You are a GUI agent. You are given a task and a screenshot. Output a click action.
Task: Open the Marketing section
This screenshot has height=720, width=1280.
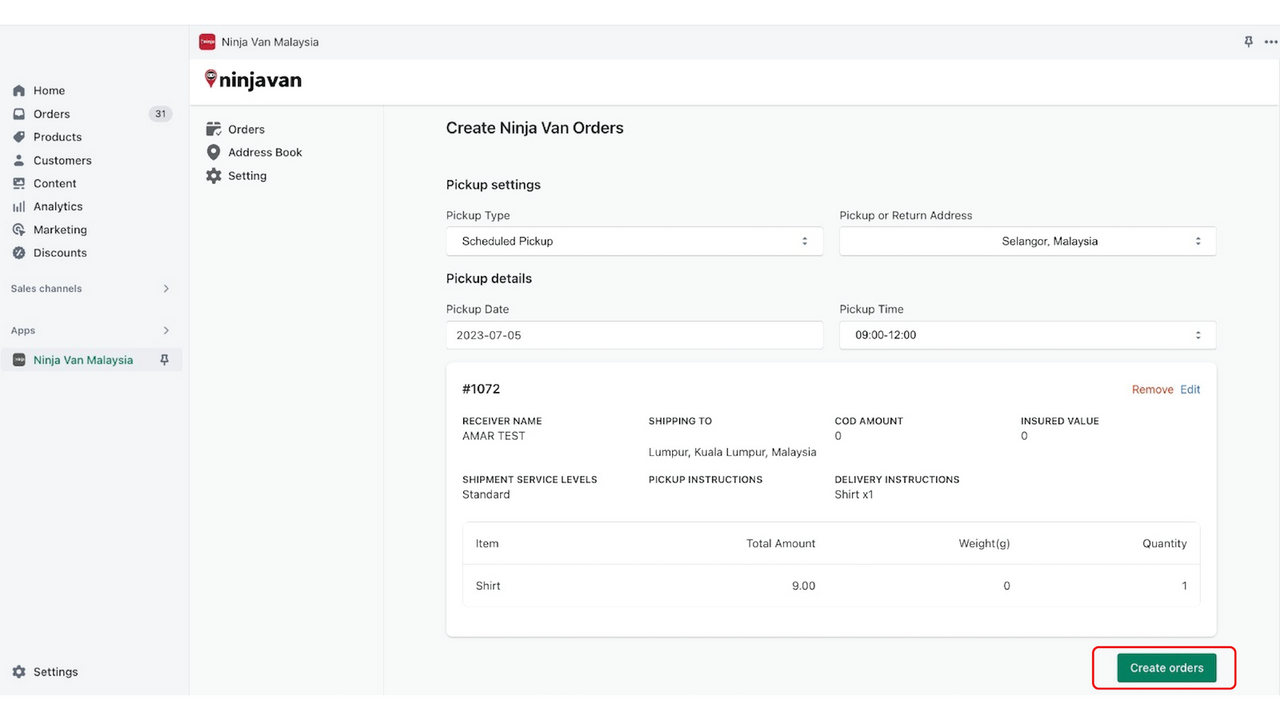click(59, 229)
